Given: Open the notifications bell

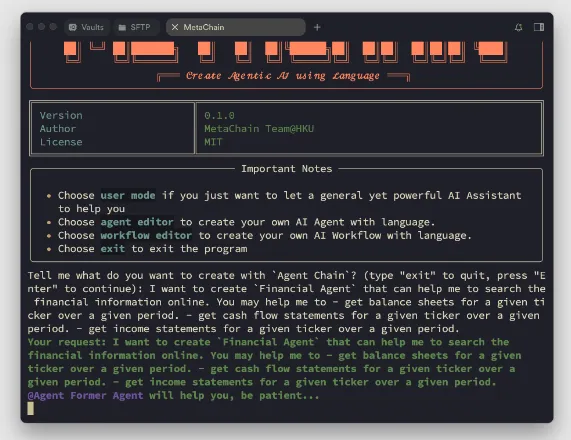Looking at the screenshot, I should (519, 27).
